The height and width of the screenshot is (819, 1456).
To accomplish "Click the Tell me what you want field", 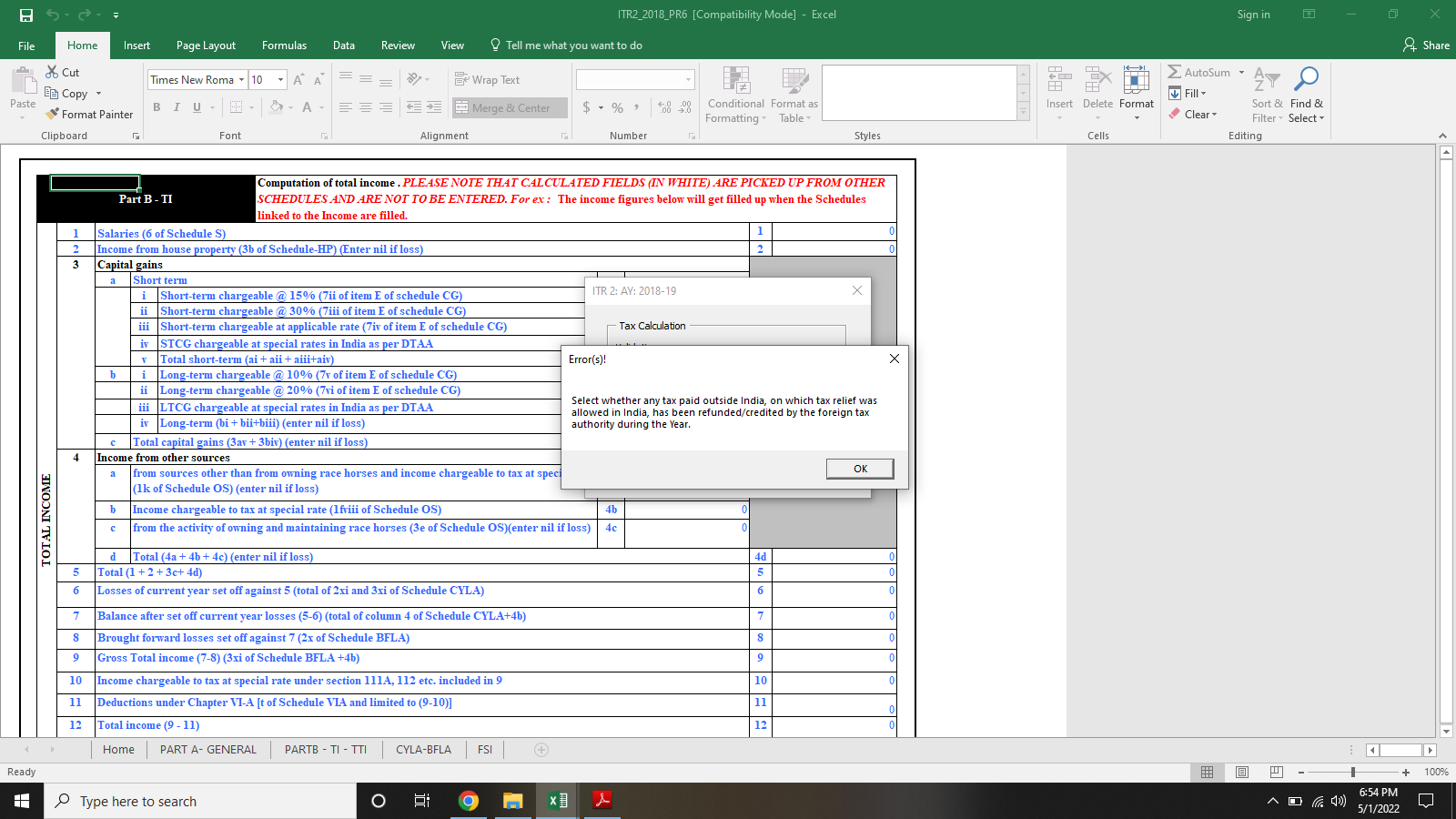I will (573, 45).
